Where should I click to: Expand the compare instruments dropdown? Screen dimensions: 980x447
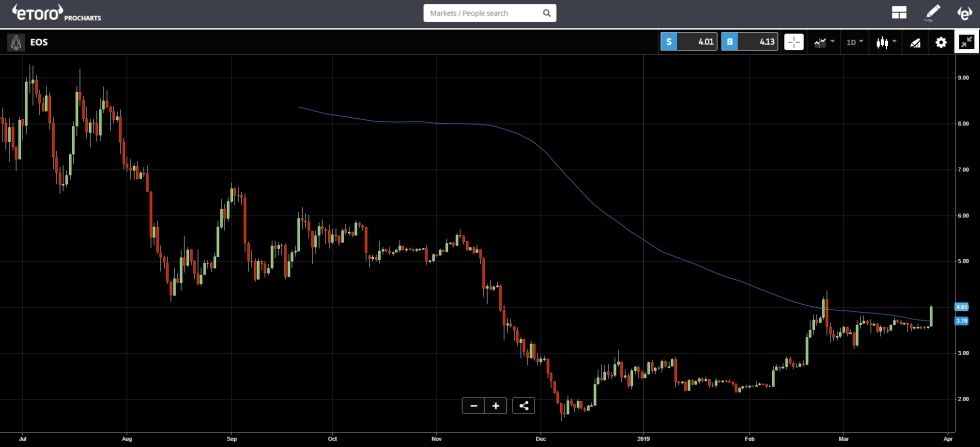(x=824, y=42)
